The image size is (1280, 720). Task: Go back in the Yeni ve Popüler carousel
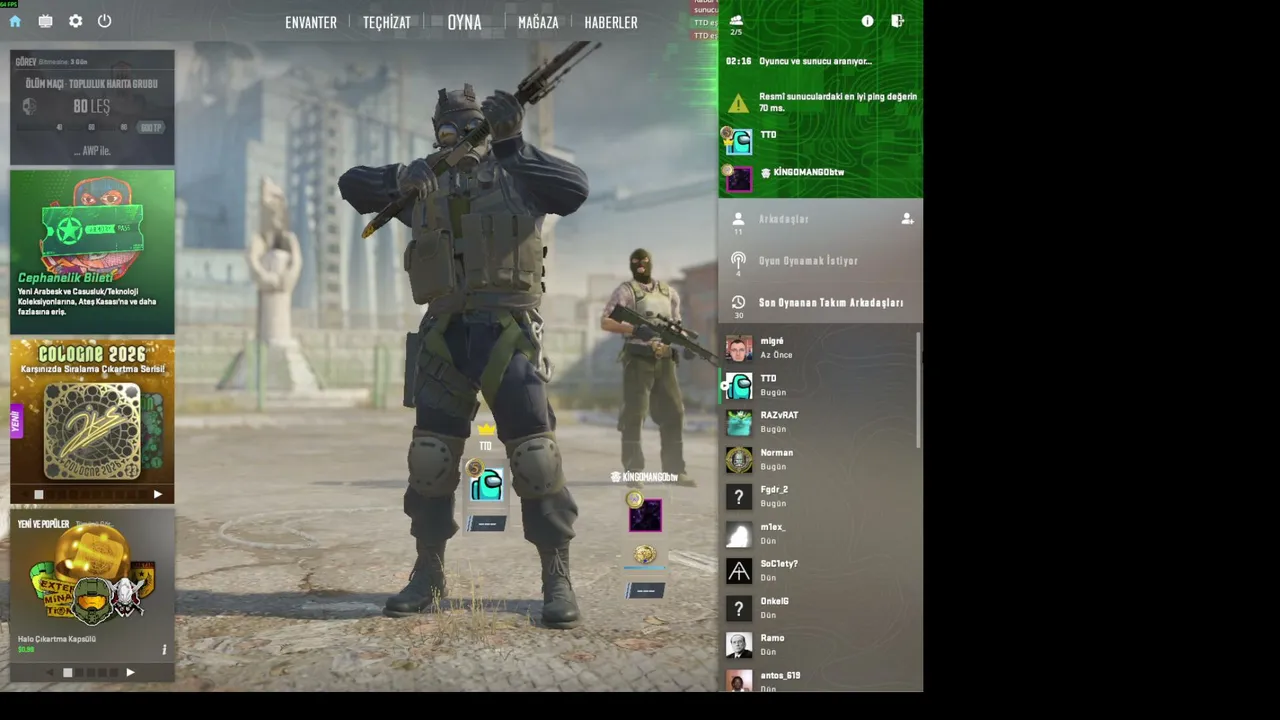tap(50, 673)
